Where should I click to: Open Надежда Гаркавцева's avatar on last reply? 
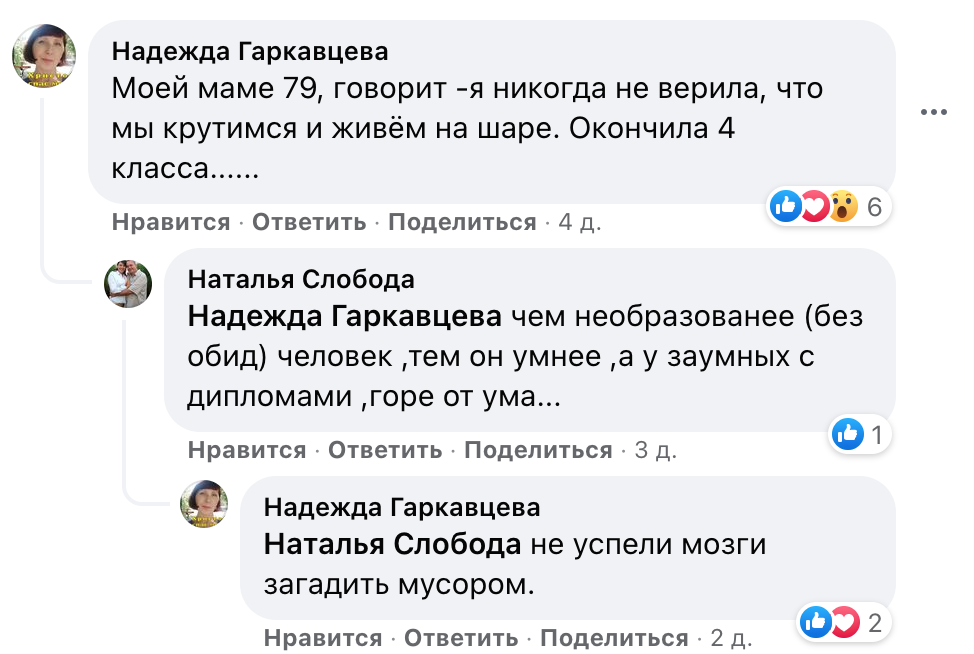click(204, 503)
